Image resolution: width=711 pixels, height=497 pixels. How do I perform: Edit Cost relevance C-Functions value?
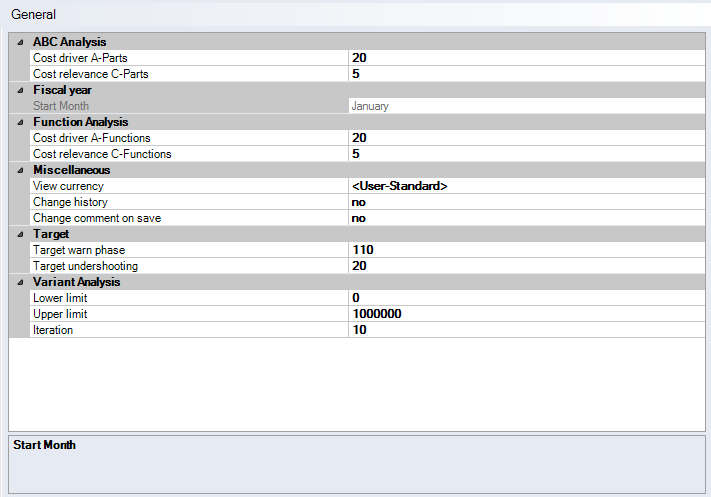tap(525, 154)
